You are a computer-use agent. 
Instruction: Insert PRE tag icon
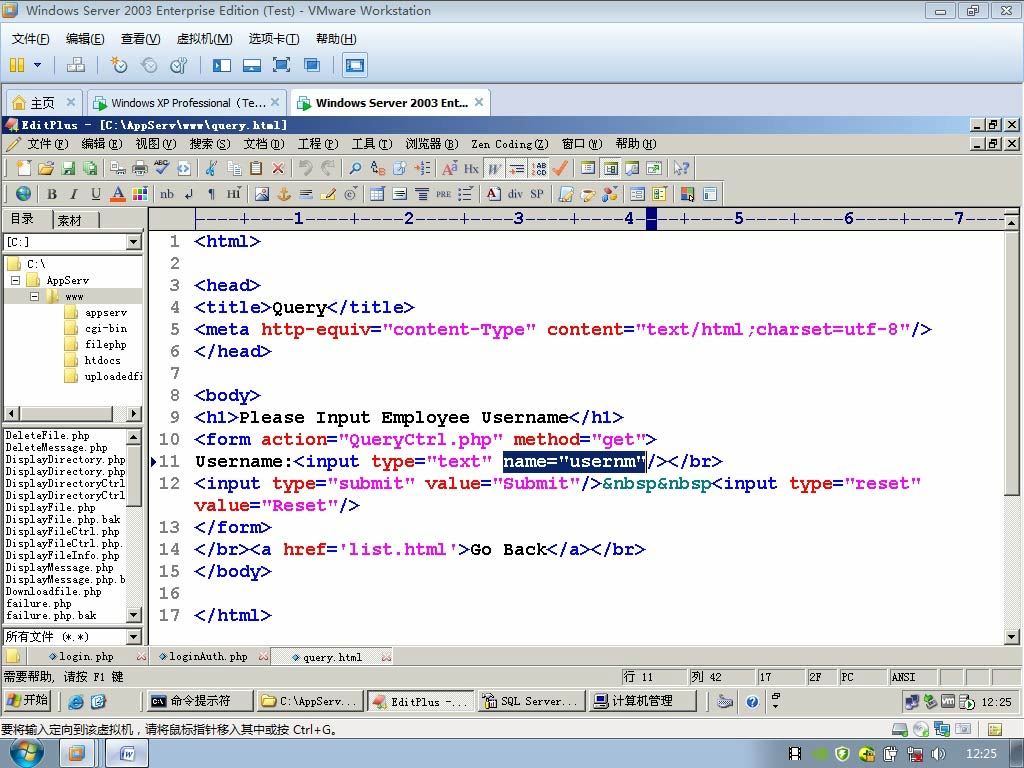443,194
